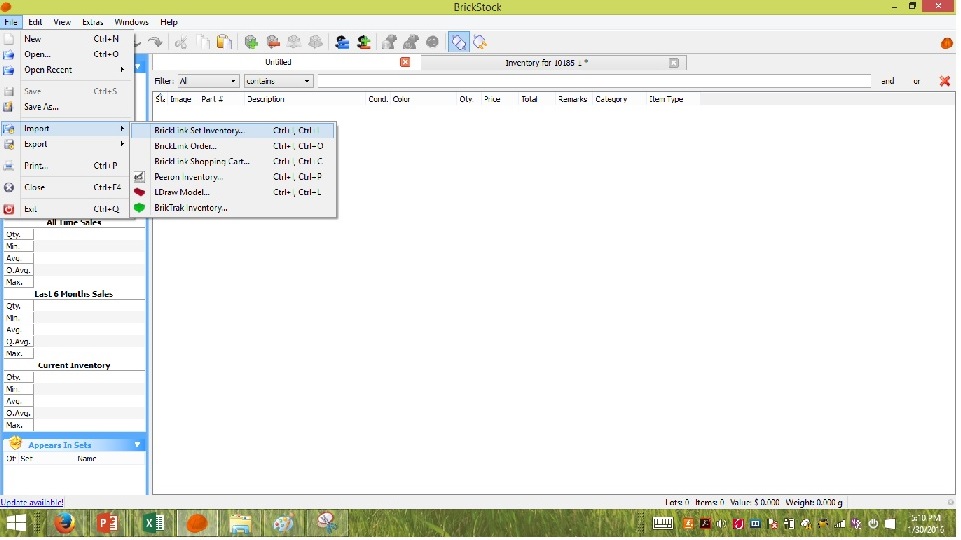Sort by the Item Type column header
Screen dimensions: 961x540
pos(672,99)
